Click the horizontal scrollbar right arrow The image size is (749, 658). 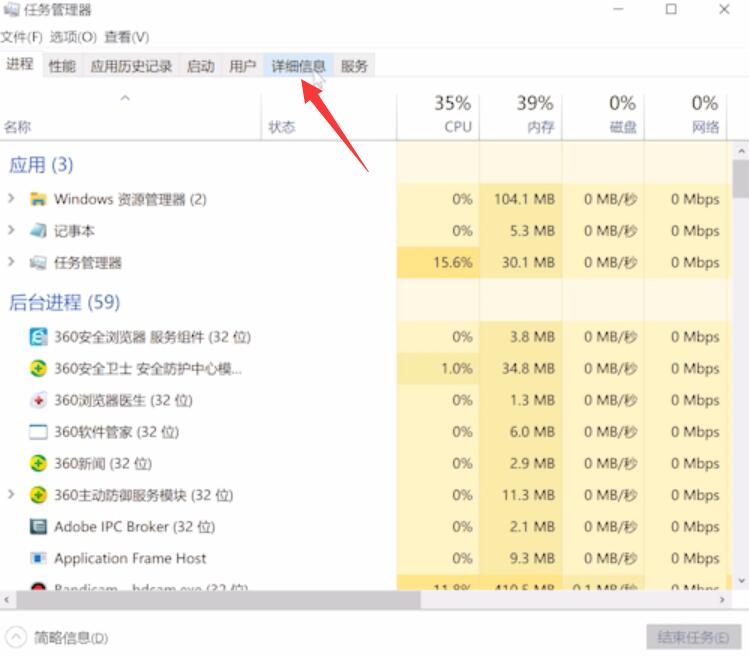click(x=722, y=600)
